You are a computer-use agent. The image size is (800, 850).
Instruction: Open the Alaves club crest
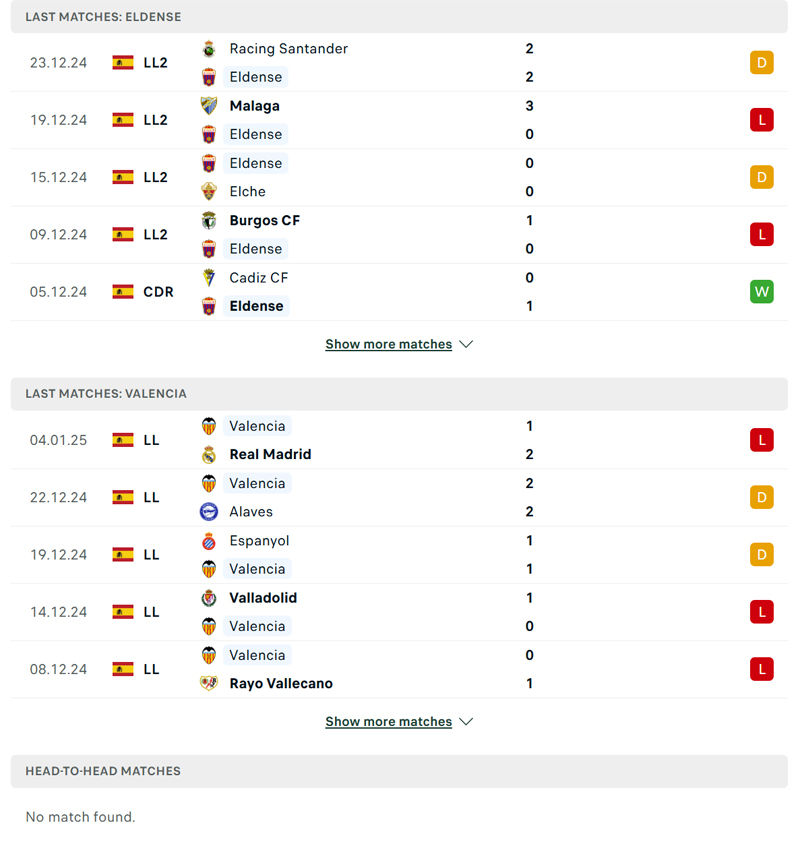coord(209,511)
